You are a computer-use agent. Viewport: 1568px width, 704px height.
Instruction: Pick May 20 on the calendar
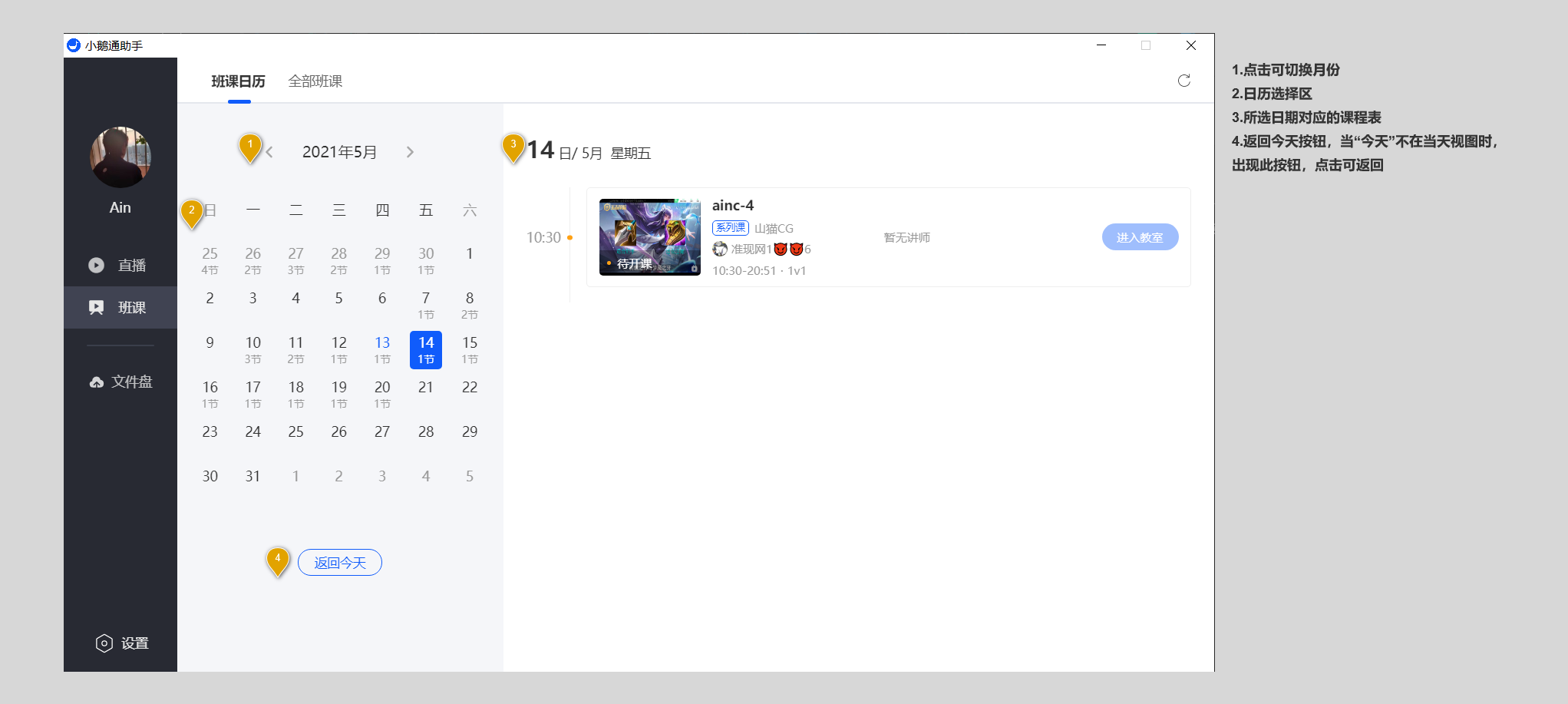(x=382, y=394)
